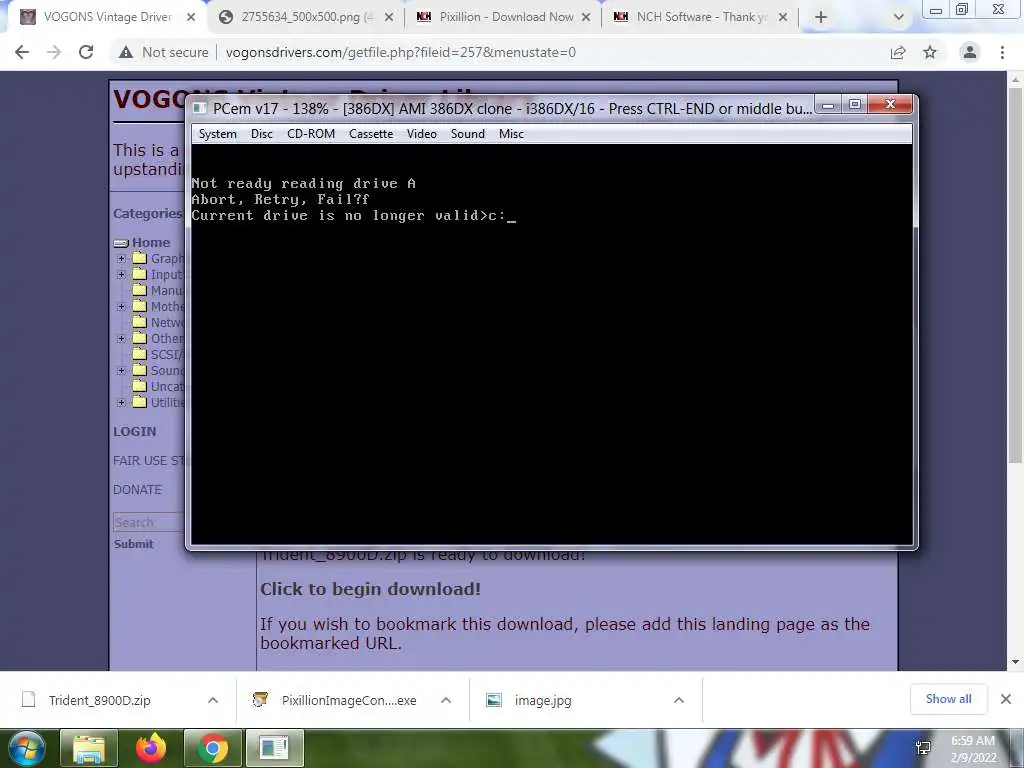The height and width of the screenshot is (768, 1024).
Task: Open the Network folder icon
Action: click(140, 322)
